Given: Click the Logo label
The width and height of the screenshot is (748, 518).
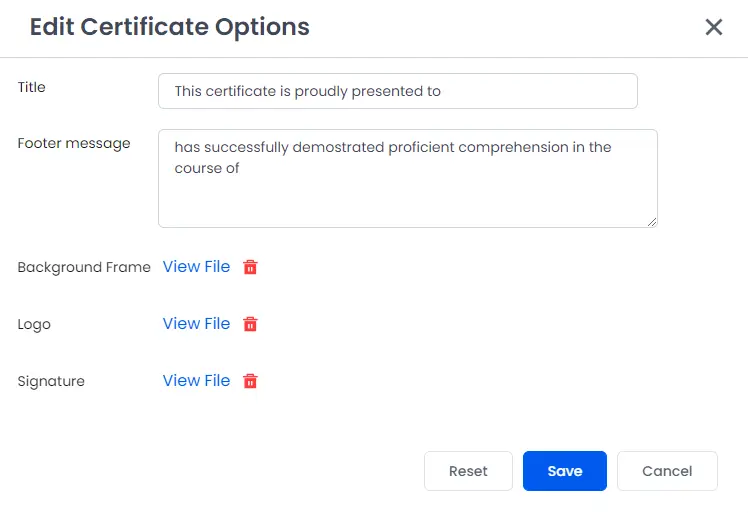Looking at the screenshot, I should click(x=34, y=325).
